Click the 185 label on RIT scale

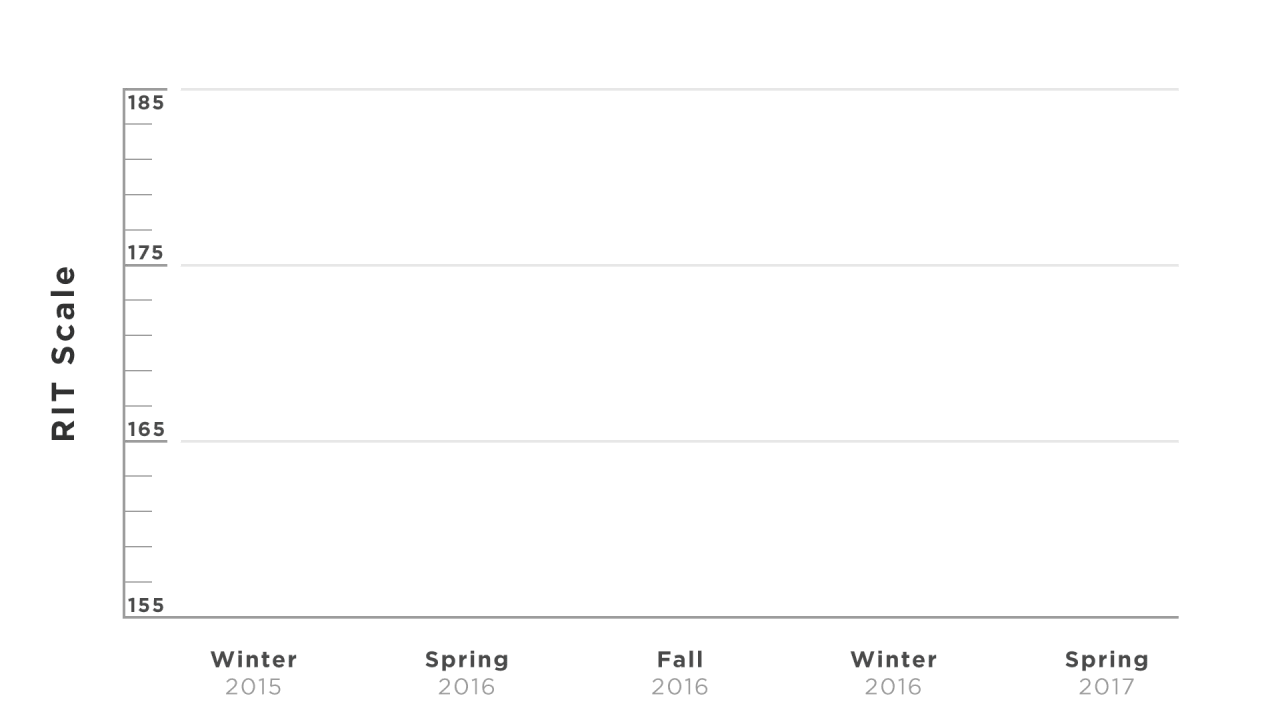[x=145, y=102]
